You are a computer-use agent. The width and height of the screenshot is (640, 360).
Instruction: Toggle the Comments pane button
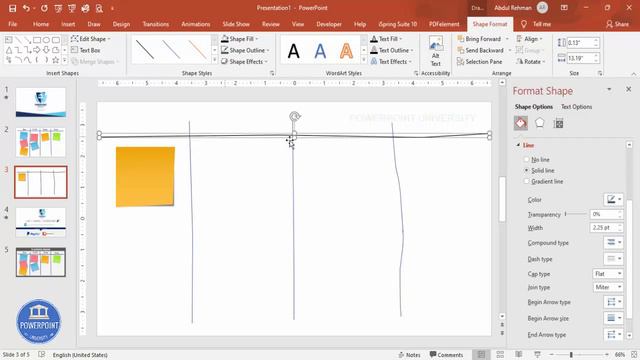click(x=446, y=355)
